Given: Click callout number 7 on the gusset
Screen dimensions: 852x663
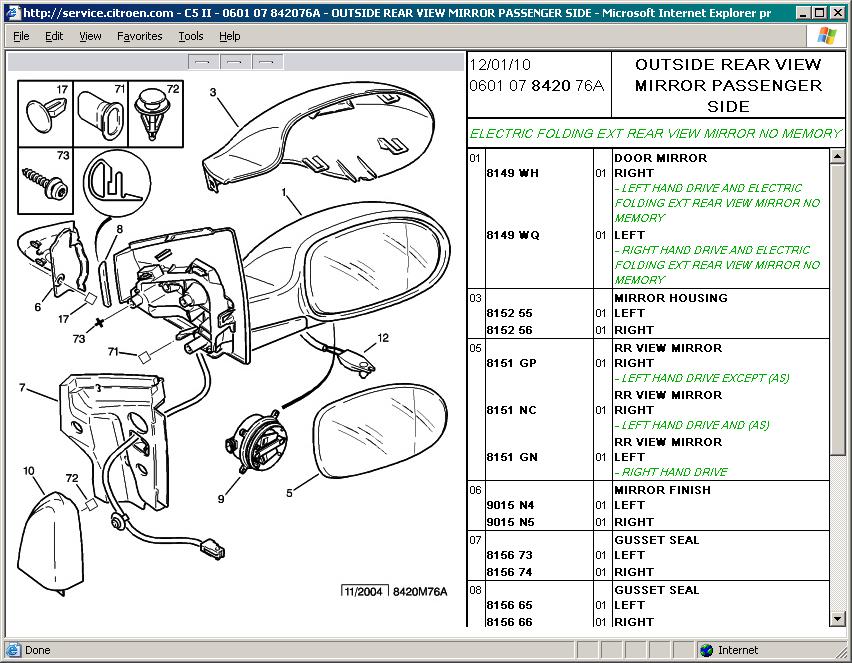Looking at the screenshot, I should pos(22,387).
